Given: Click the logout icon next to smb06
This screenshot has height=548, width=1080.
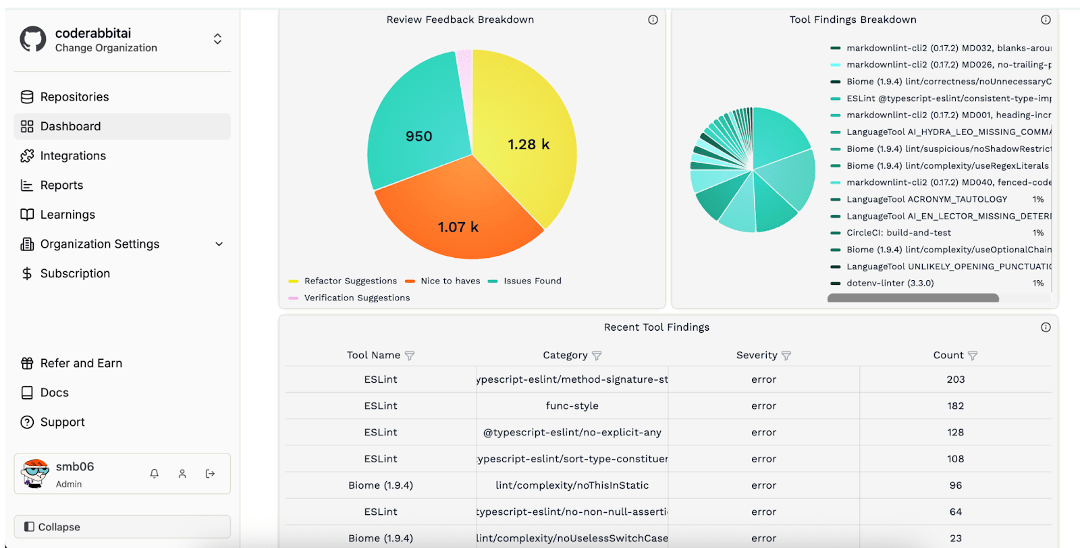Looking at the screenshot, I should pyautogui.click(x=210, y=474).
